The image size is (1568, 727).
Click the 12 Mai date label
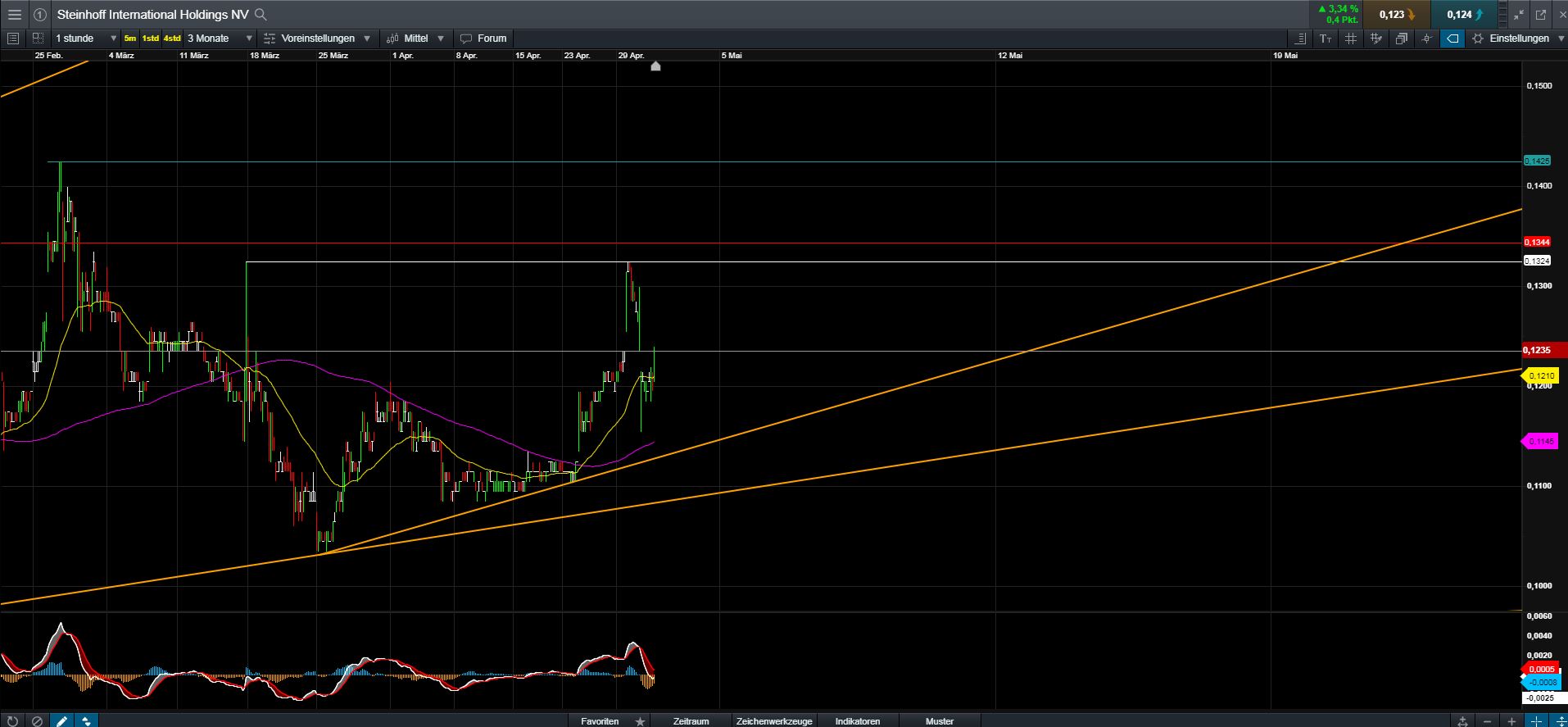coord(1010,56)
